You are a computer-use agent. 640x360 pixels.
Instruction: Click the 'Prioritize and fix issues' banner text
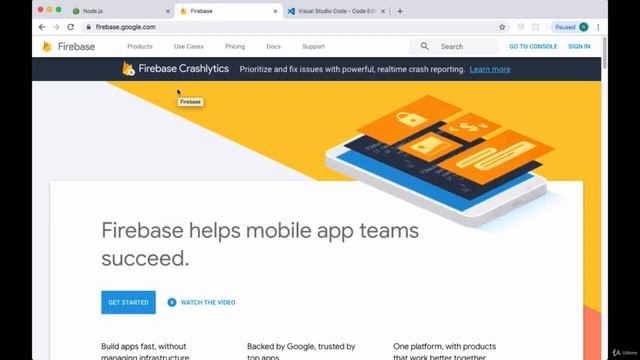click(x=352, y=69)
